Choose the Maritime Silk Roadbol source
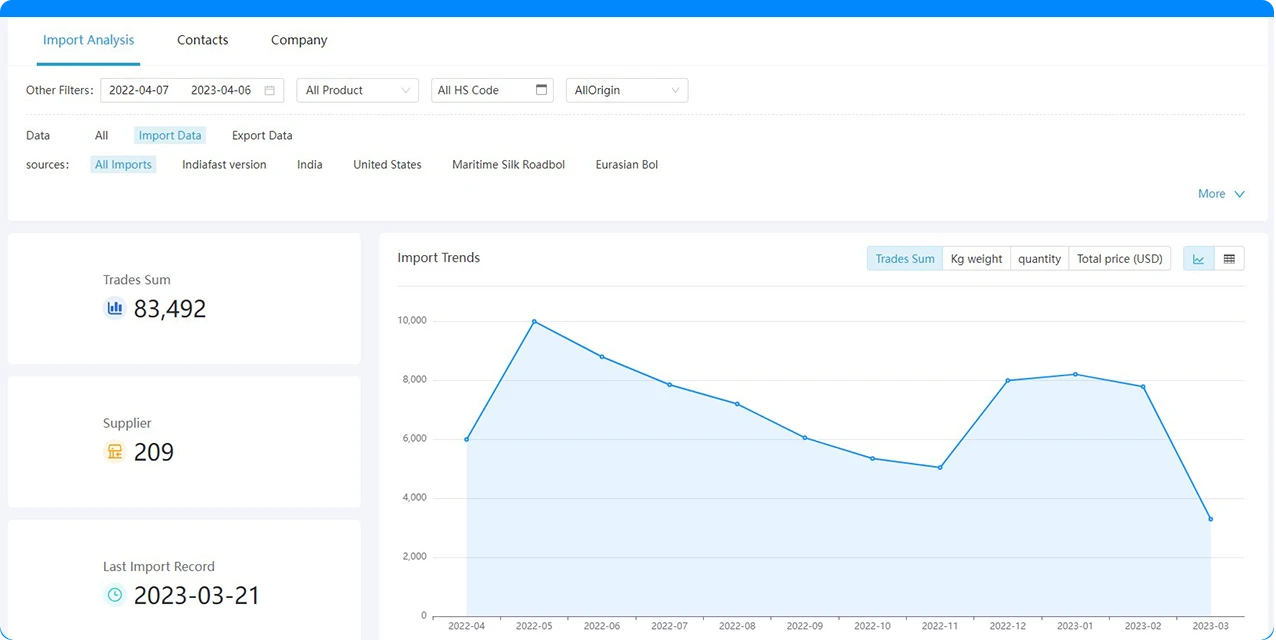The height and width of the screenshot is (640, 1276). [x=508, y=164]
